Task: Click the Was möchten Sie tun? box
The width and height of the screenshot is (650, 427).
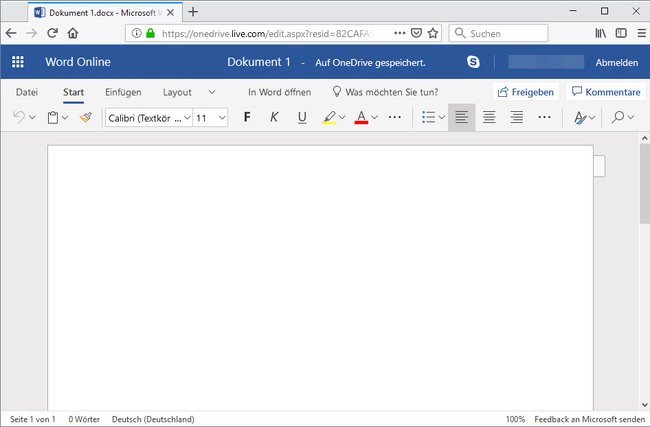Action: (x=386, y=92)
